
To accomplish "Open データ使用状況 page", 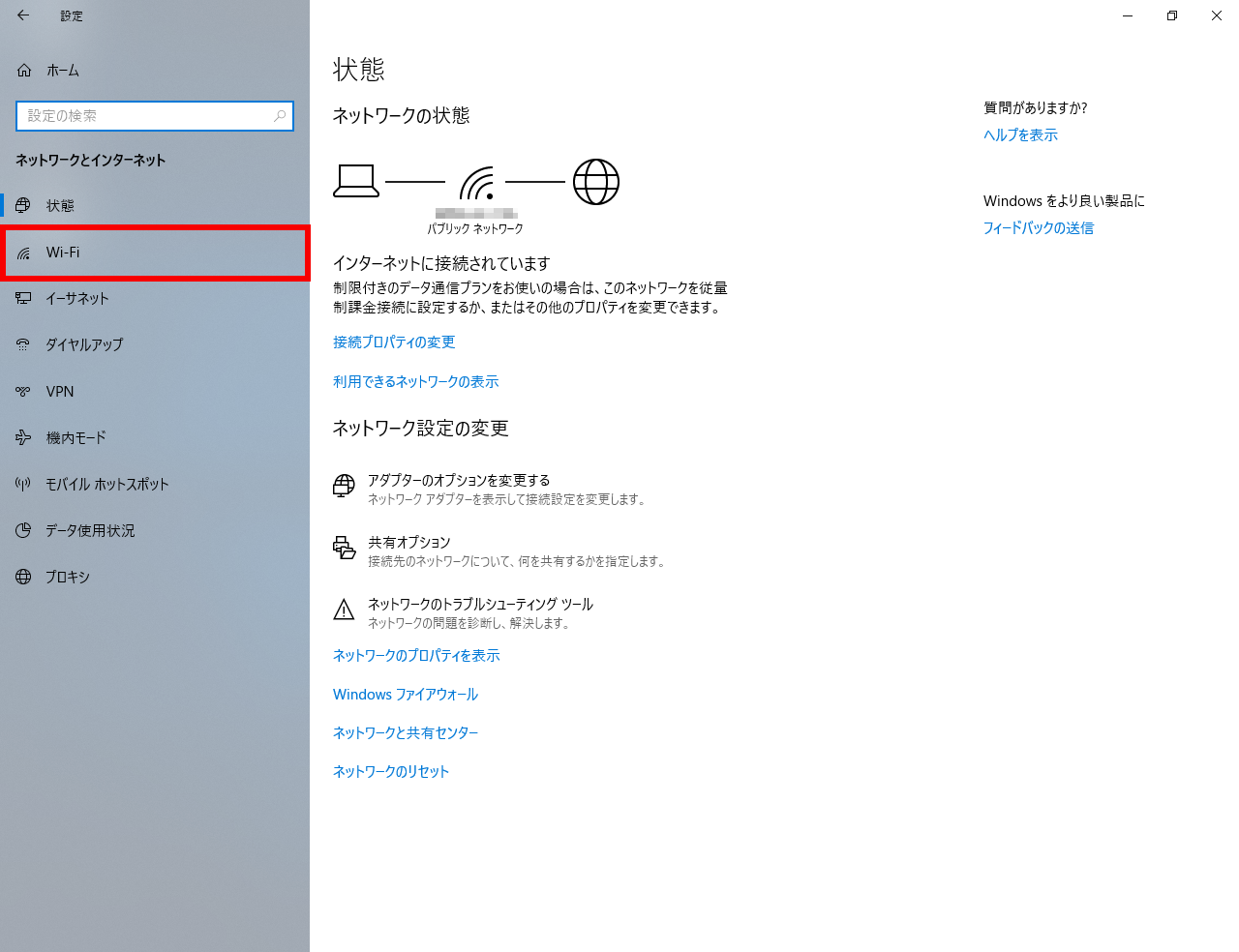I will tap(155, 530).
